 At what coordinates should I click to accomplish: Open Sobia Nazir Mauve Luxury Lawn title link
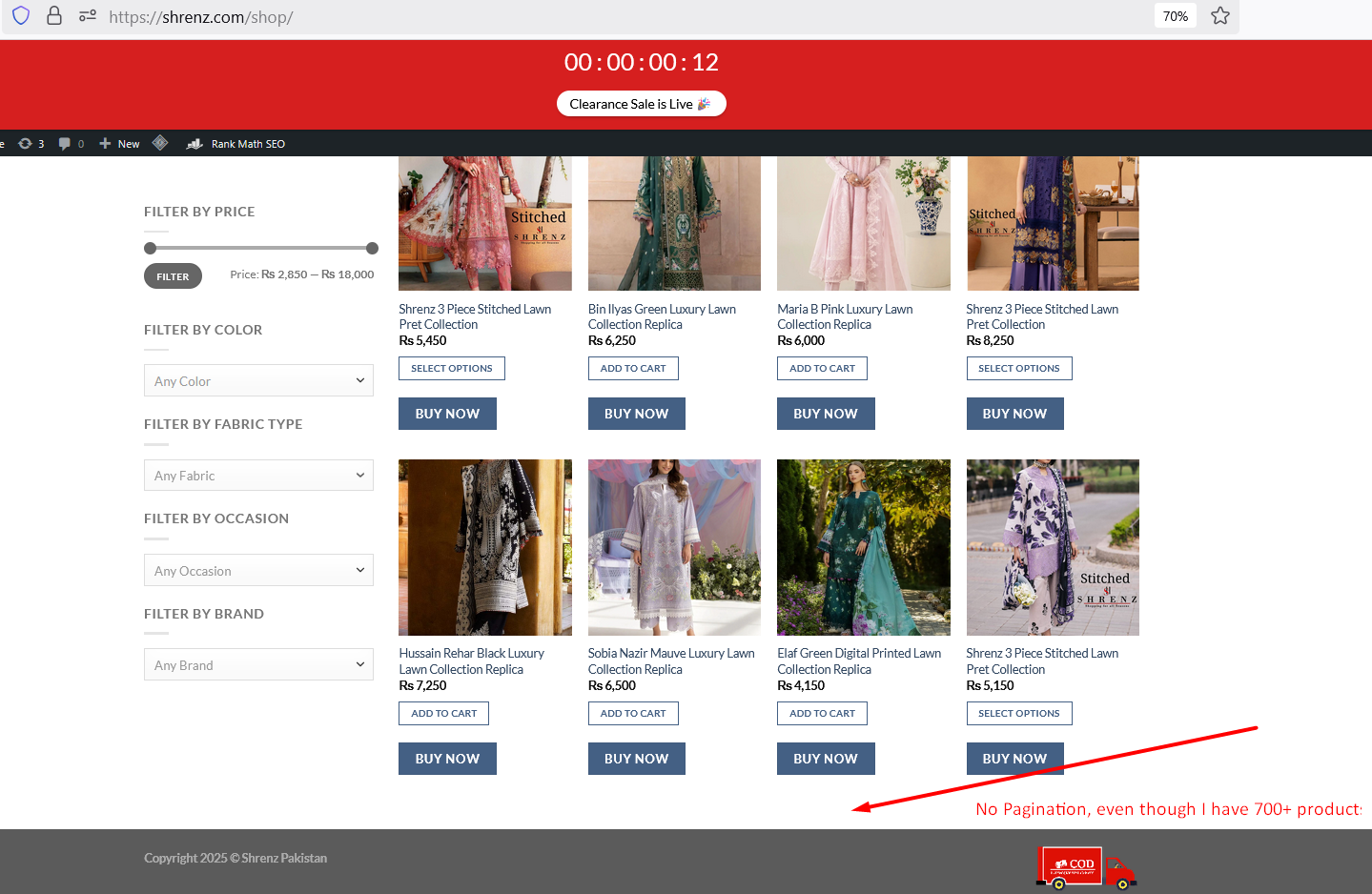(671, 661)
